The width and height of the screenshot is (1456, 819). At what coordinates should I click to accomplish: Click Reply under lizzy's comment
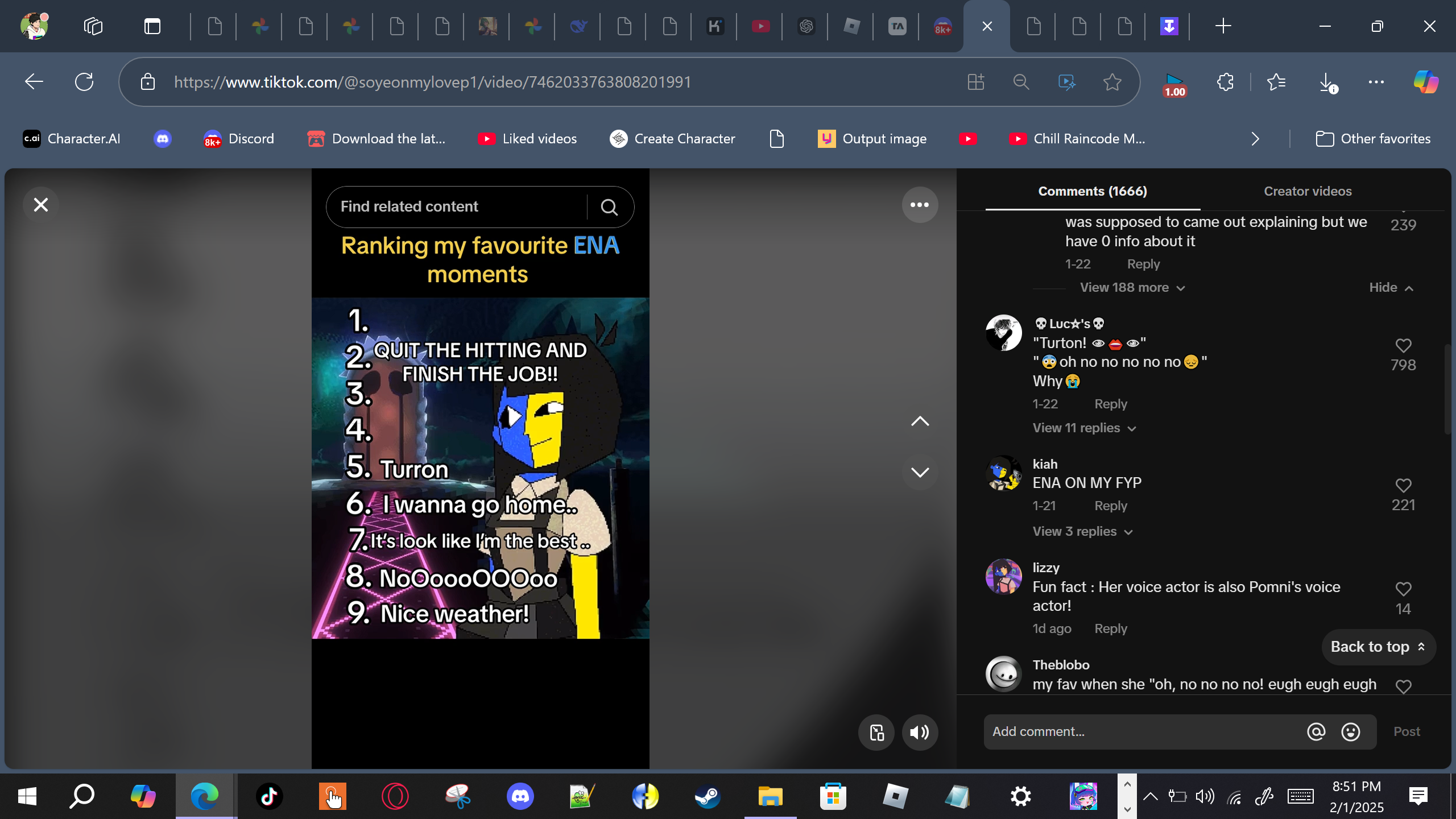(1110, 629)
